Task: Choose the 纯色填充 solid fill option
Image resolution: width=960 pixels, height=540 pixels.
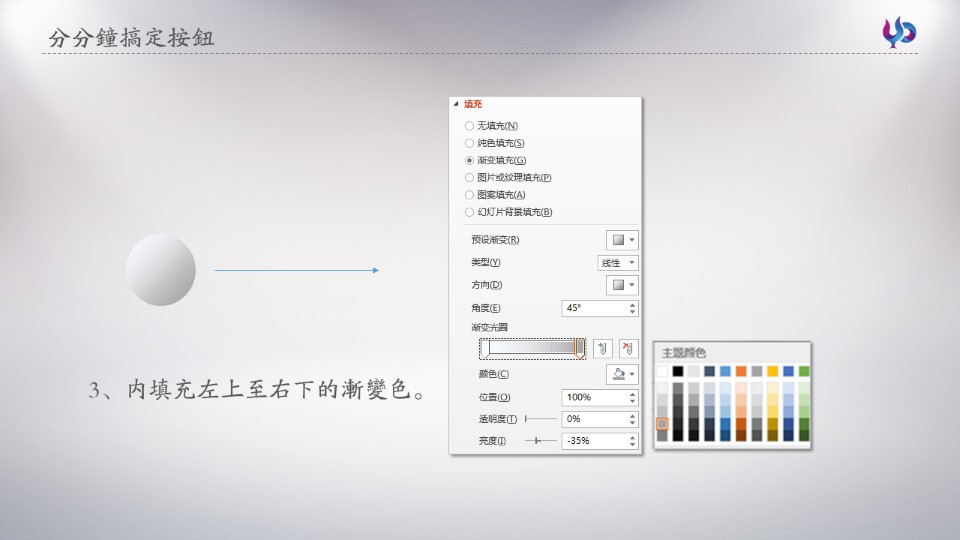Action: point(470,143)
